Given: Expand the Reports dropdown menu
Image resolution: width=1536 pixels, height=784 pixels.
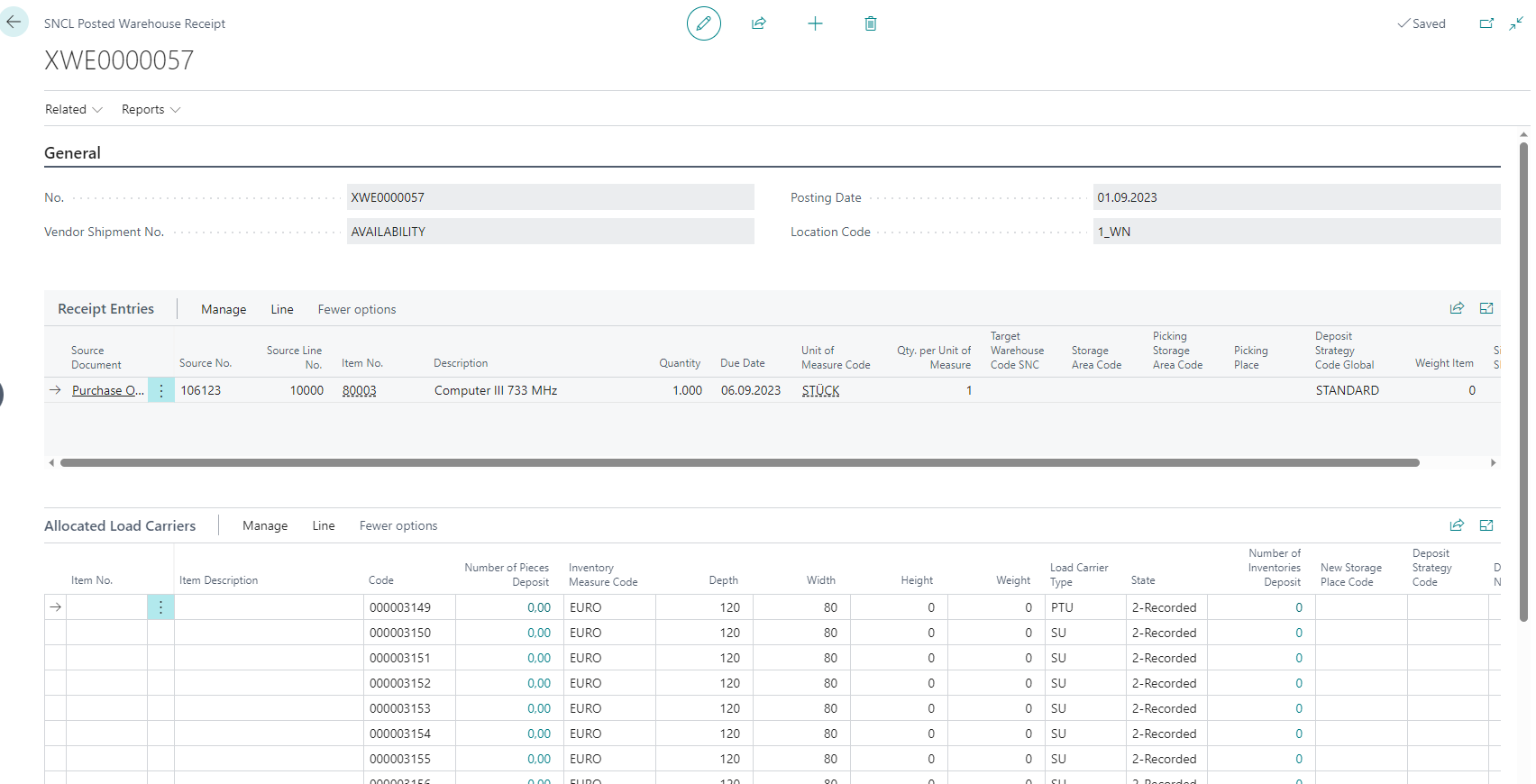Looking at the screenshot, I should coord(151,109).
